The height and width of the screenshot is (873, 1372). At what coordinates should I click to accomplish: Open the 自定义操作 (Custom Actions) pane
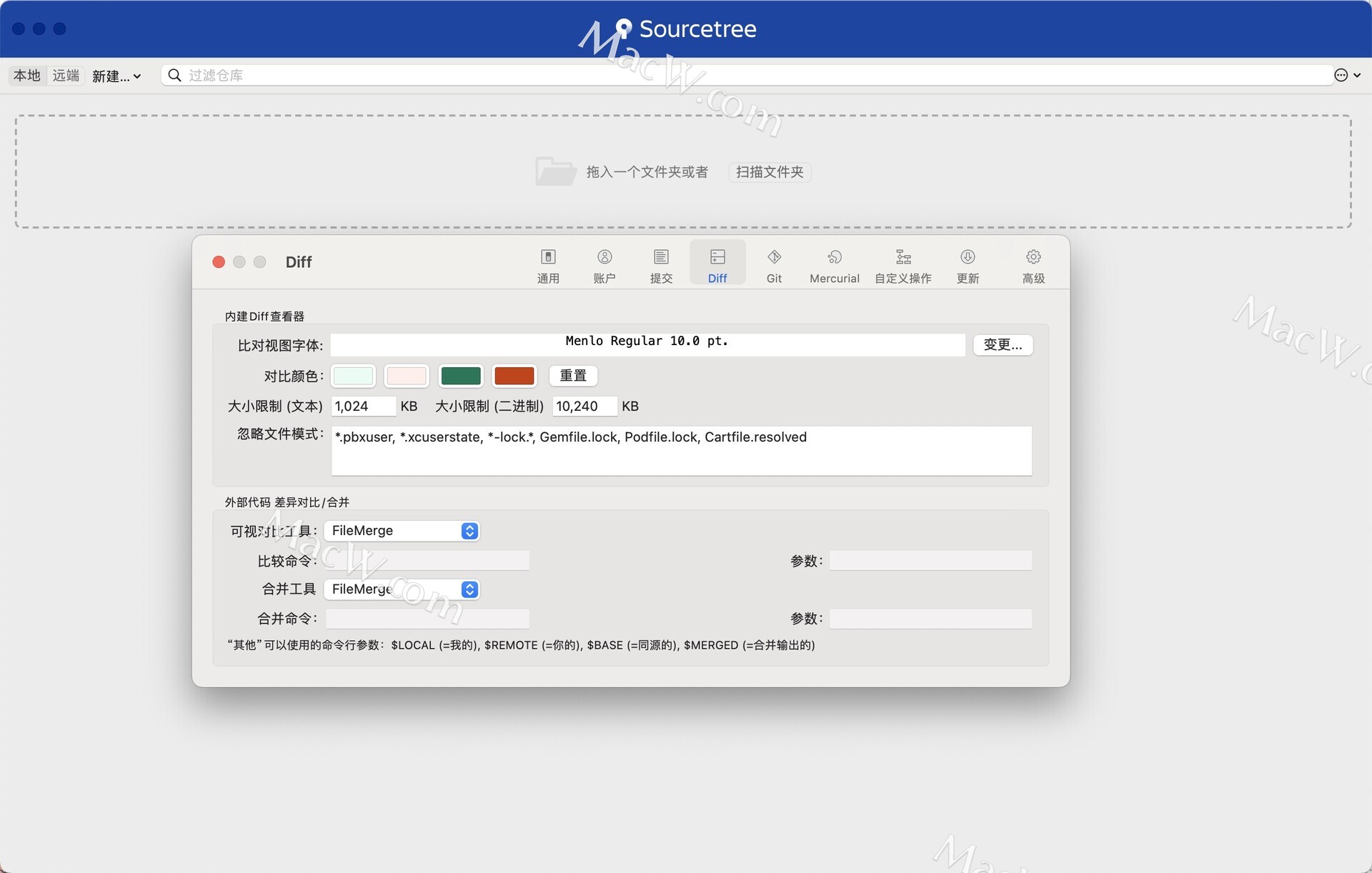[x=903, y=266]
